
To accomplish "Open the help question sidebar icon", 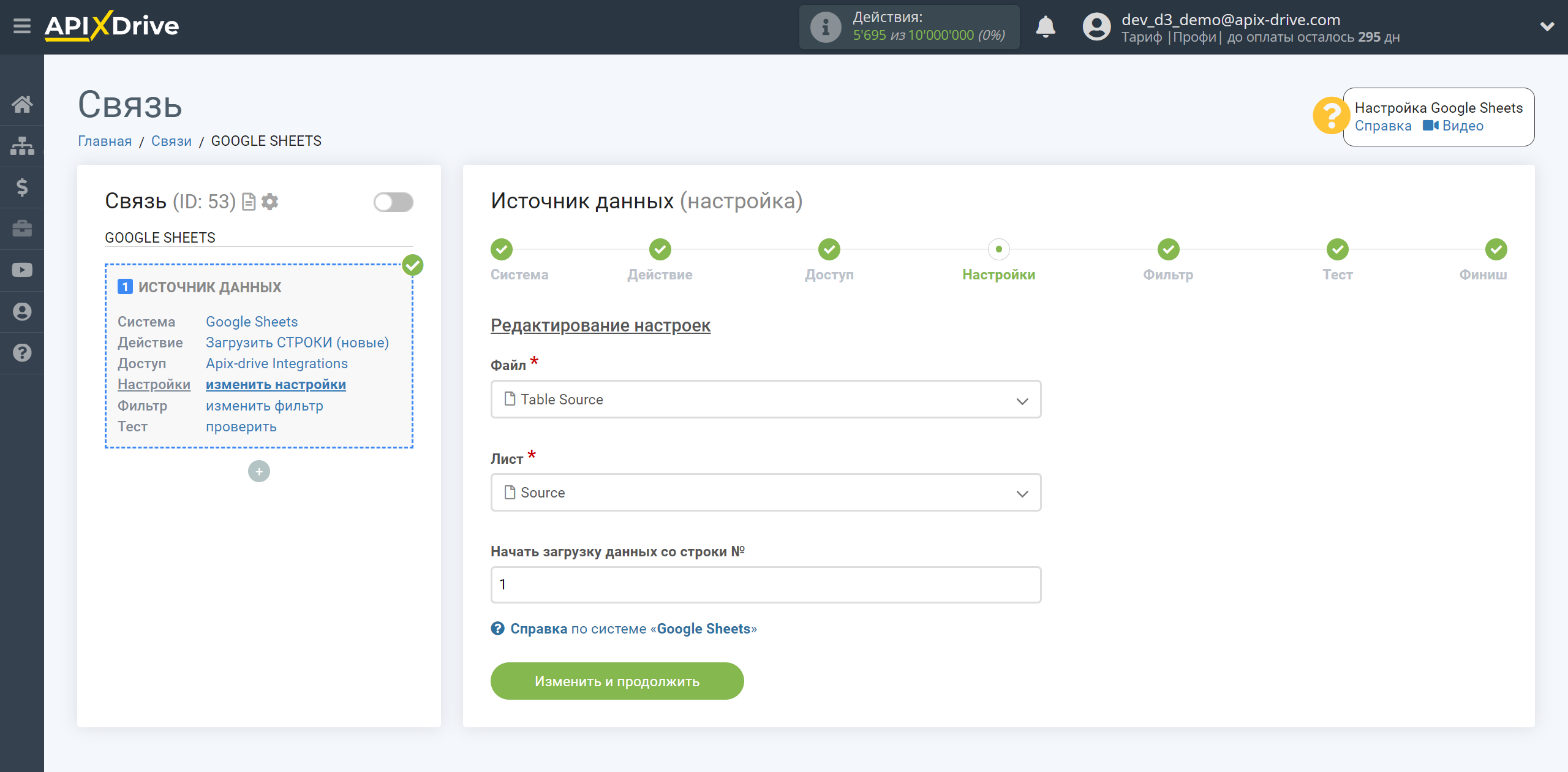I will pyautogui.click(x=22, y=353).
